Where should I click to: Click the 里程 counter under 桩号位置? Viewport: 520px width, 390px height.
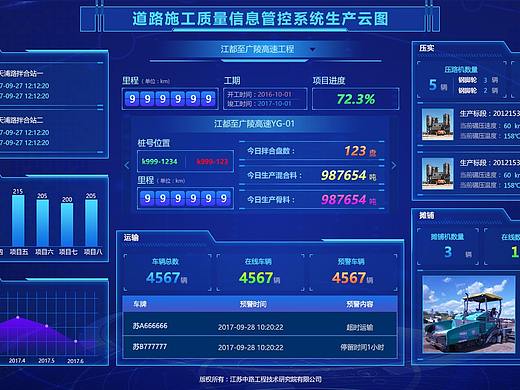(185, 199)
